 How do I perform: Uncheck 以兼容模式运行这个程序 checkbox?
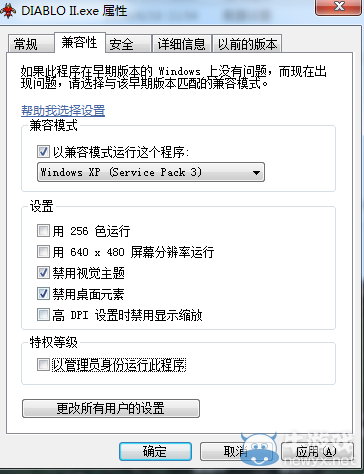click(x=43, y=152)
